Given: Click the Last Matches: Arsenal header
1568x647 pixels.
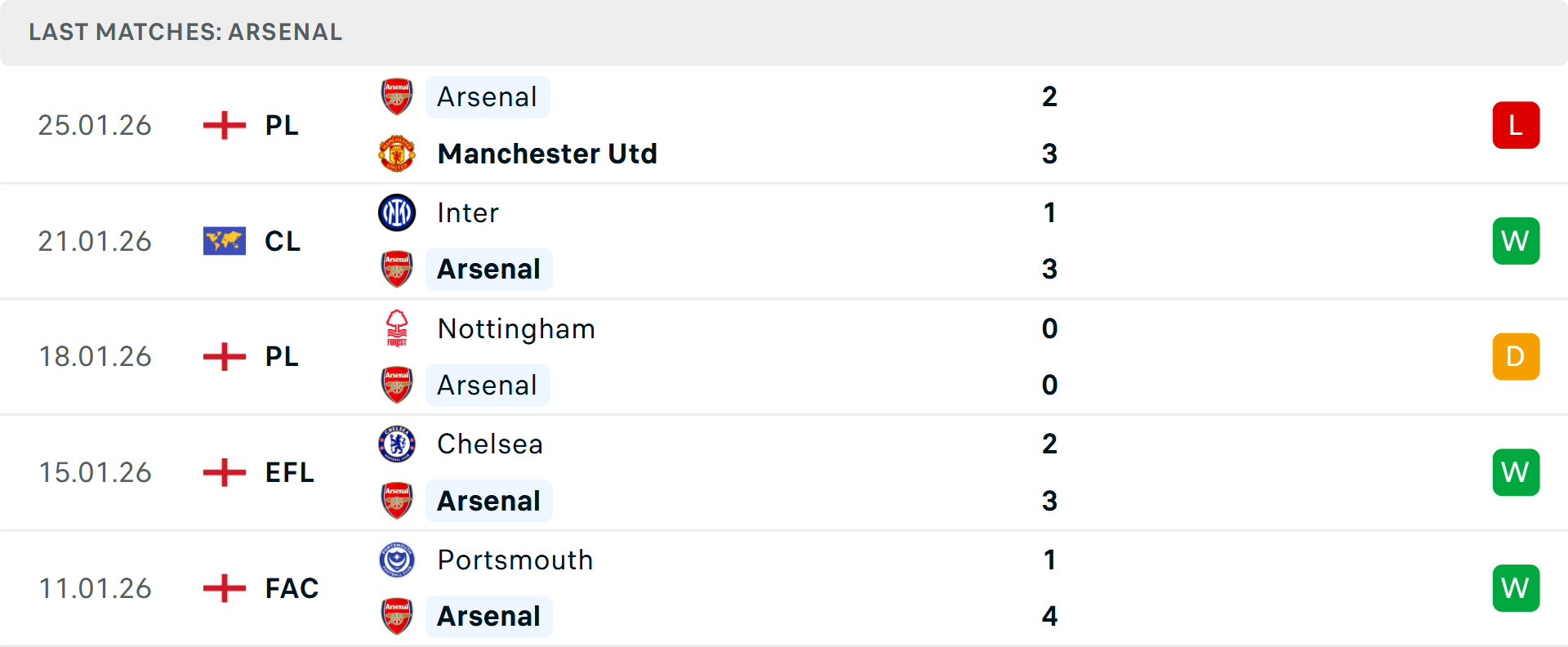Looking at the screenshot, I should (x=185, y=32).
